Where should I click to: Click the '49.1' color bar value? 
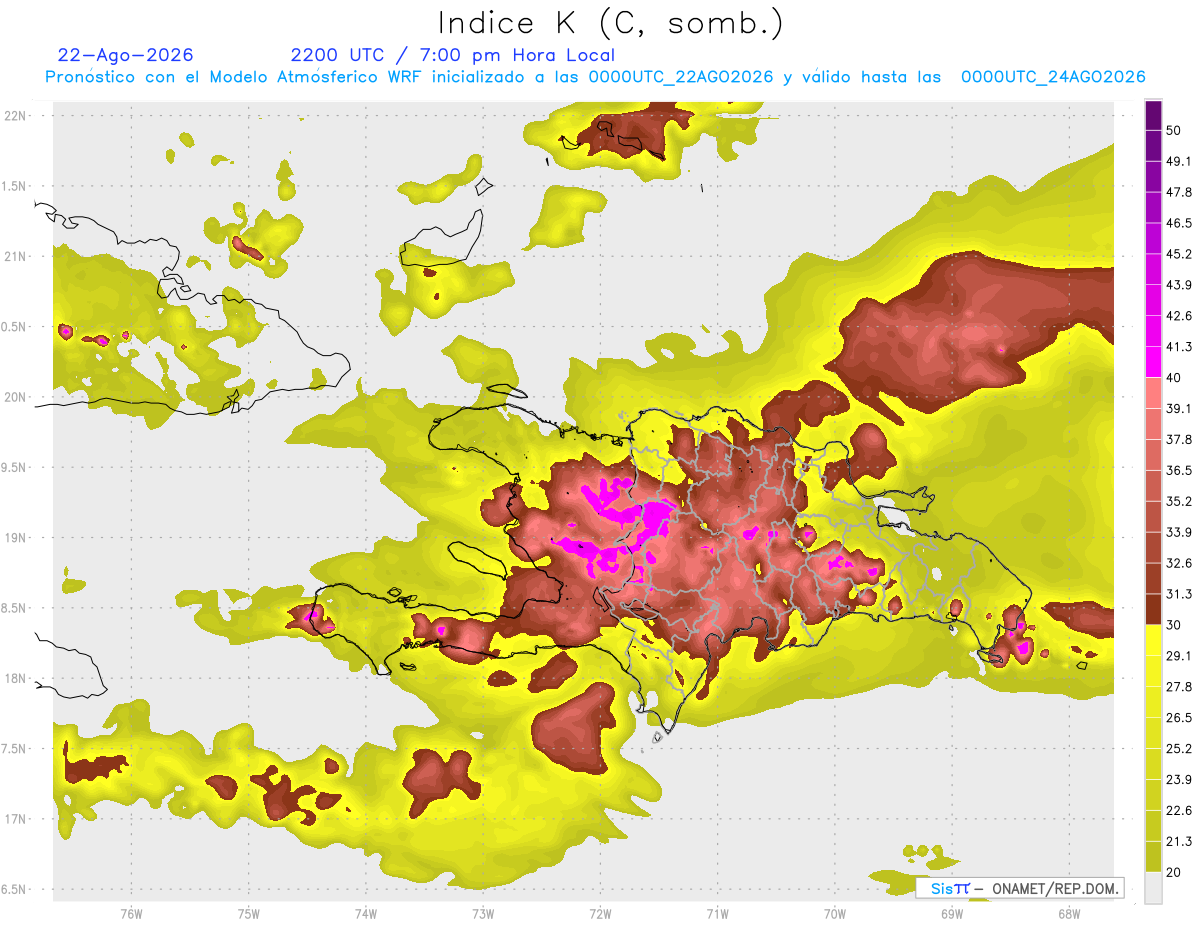(x=1179, y=161)
